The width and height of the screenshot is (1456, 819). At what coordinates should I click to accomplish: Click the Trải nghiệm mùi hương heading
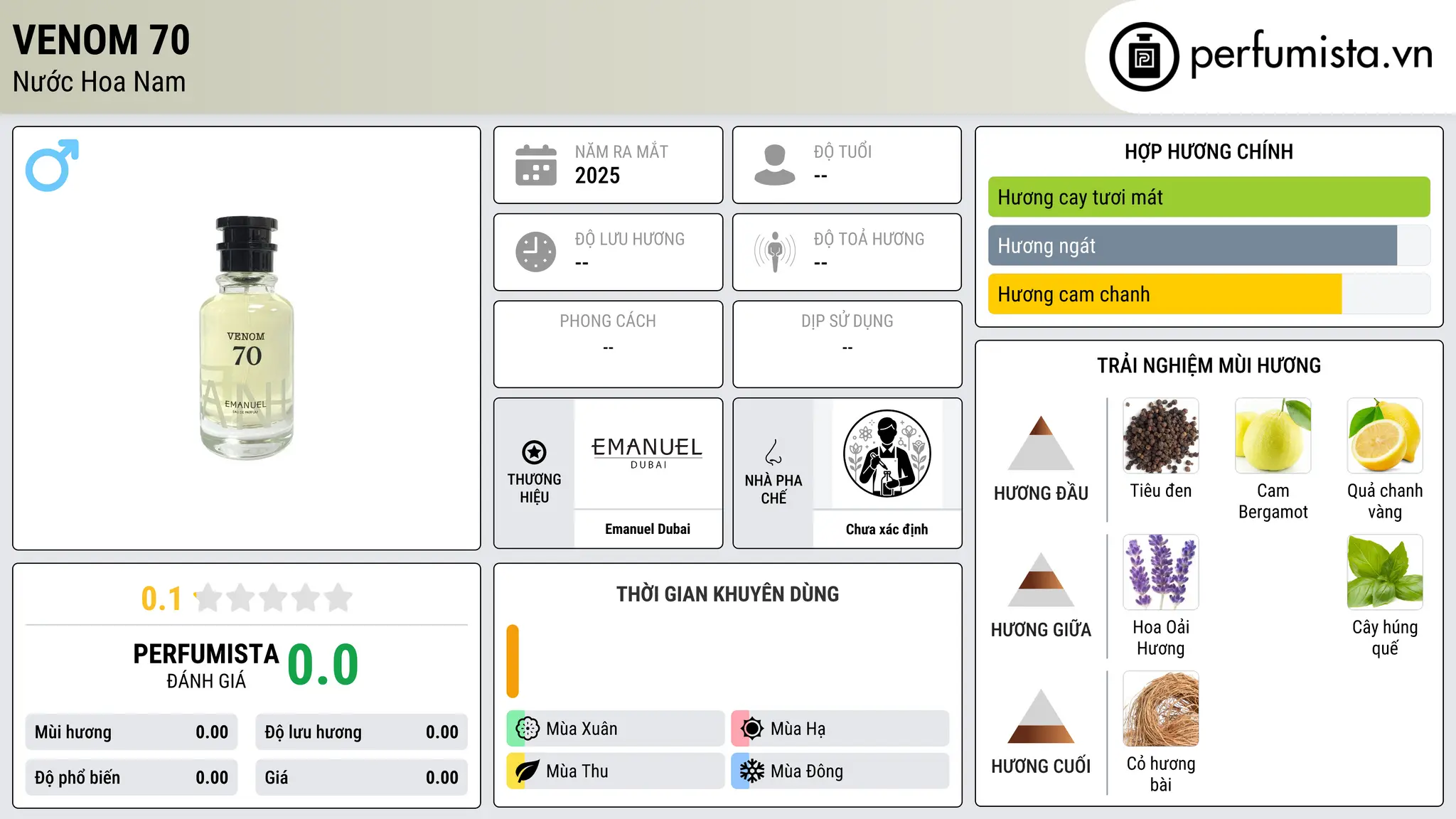[1209, 365]
